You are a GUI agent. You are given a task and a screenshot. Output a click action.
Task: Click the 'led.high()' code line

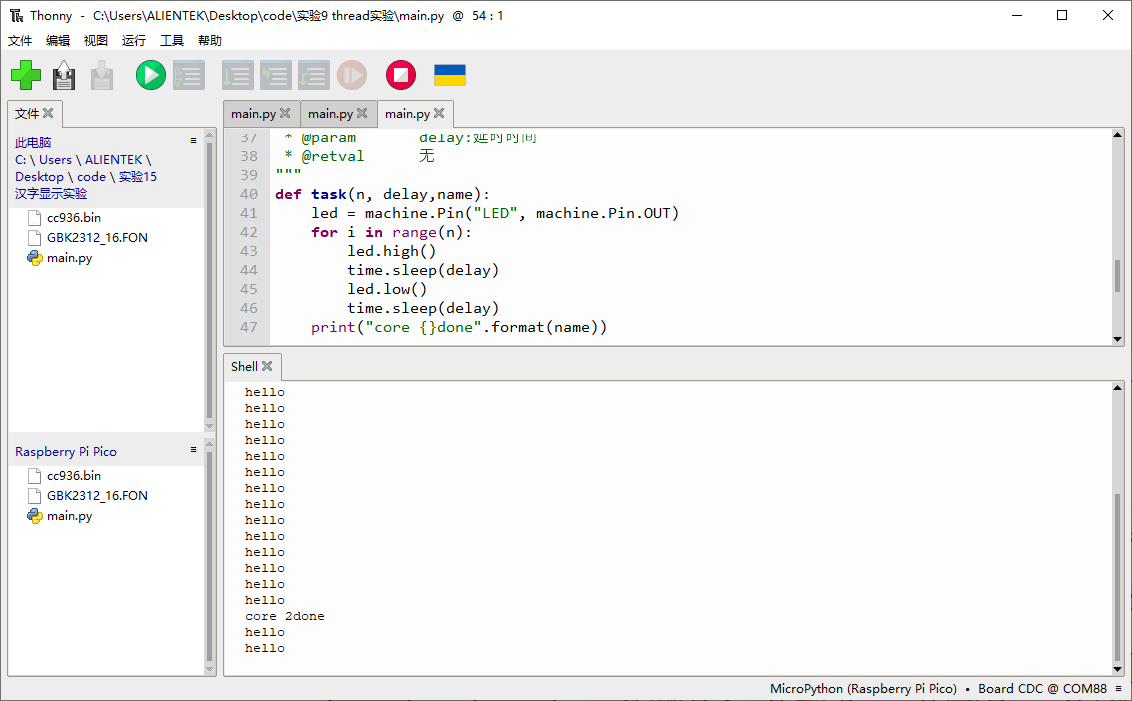[x=391, y=251]
